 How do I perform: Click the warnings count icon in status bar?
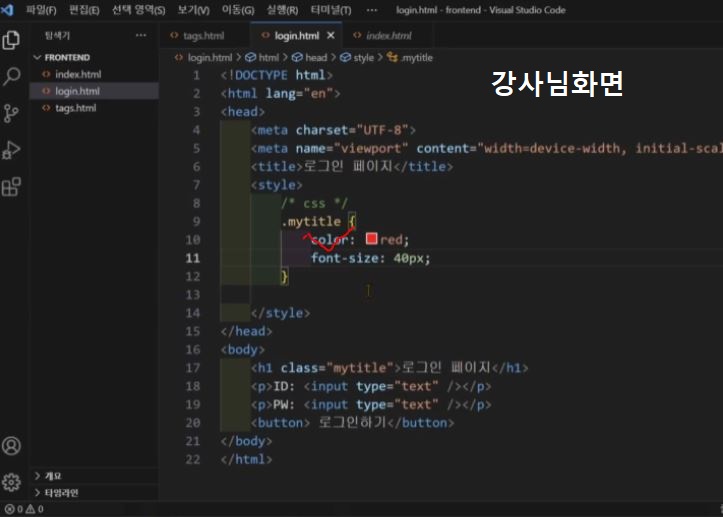(30, 509)
